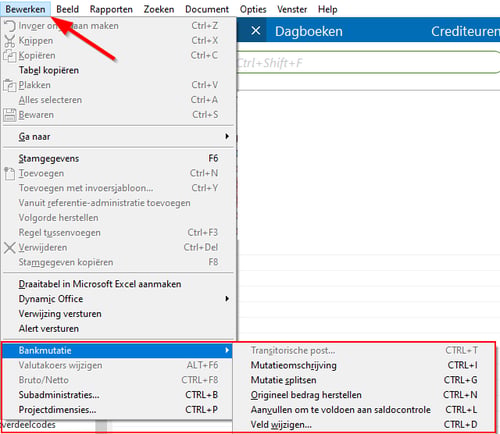The height and width of the screenshot is (434, 500).
Task: Select Origineel bedrag herstellen
Action: [x=364, y=395]
